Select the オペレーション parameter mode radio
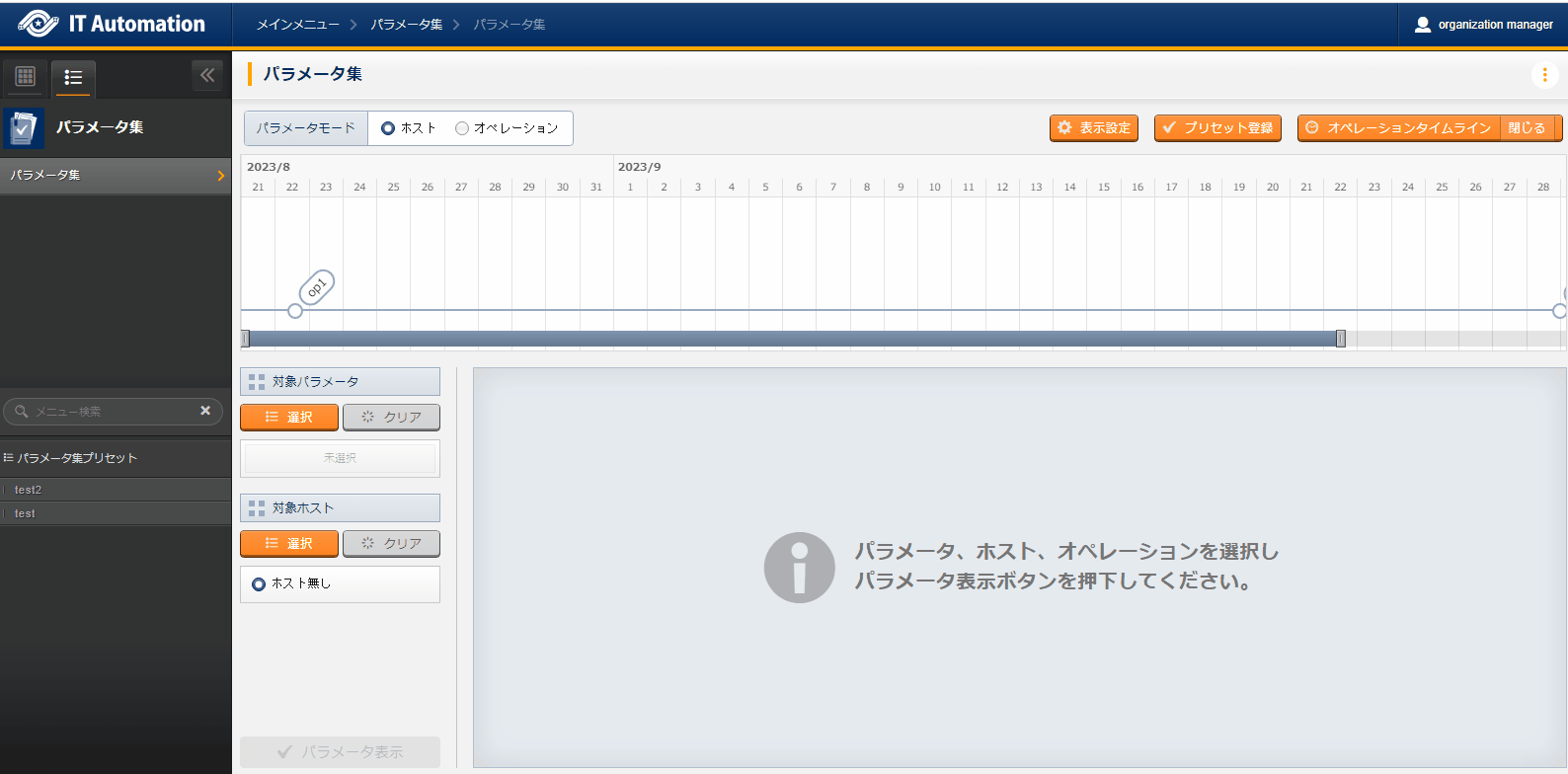Viewport: 1568px width, 774px height. point(462,128)
